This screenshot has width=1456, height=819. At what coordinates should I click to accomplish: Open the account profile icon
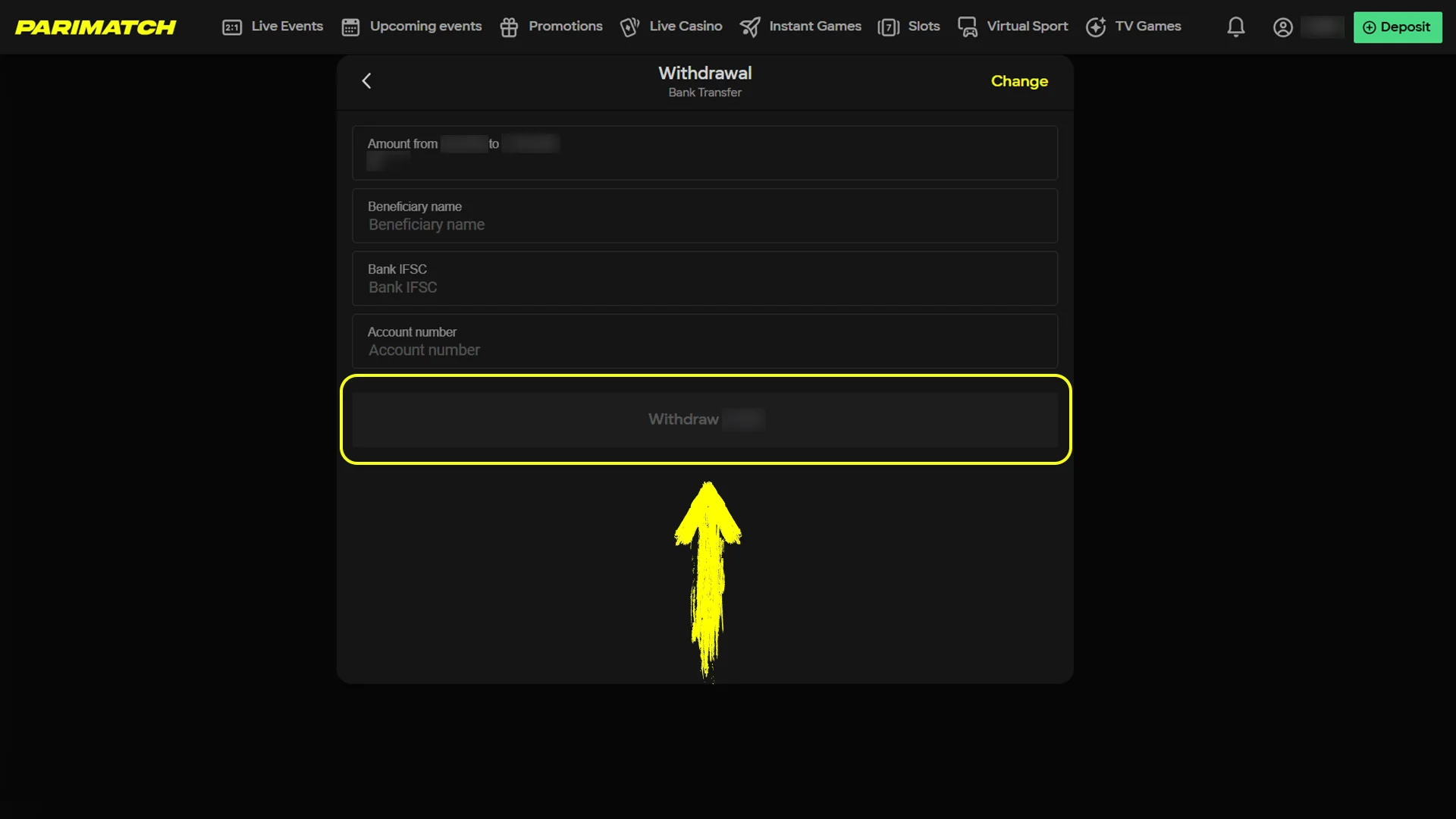pyautogui.click(x=1283, y=27)
